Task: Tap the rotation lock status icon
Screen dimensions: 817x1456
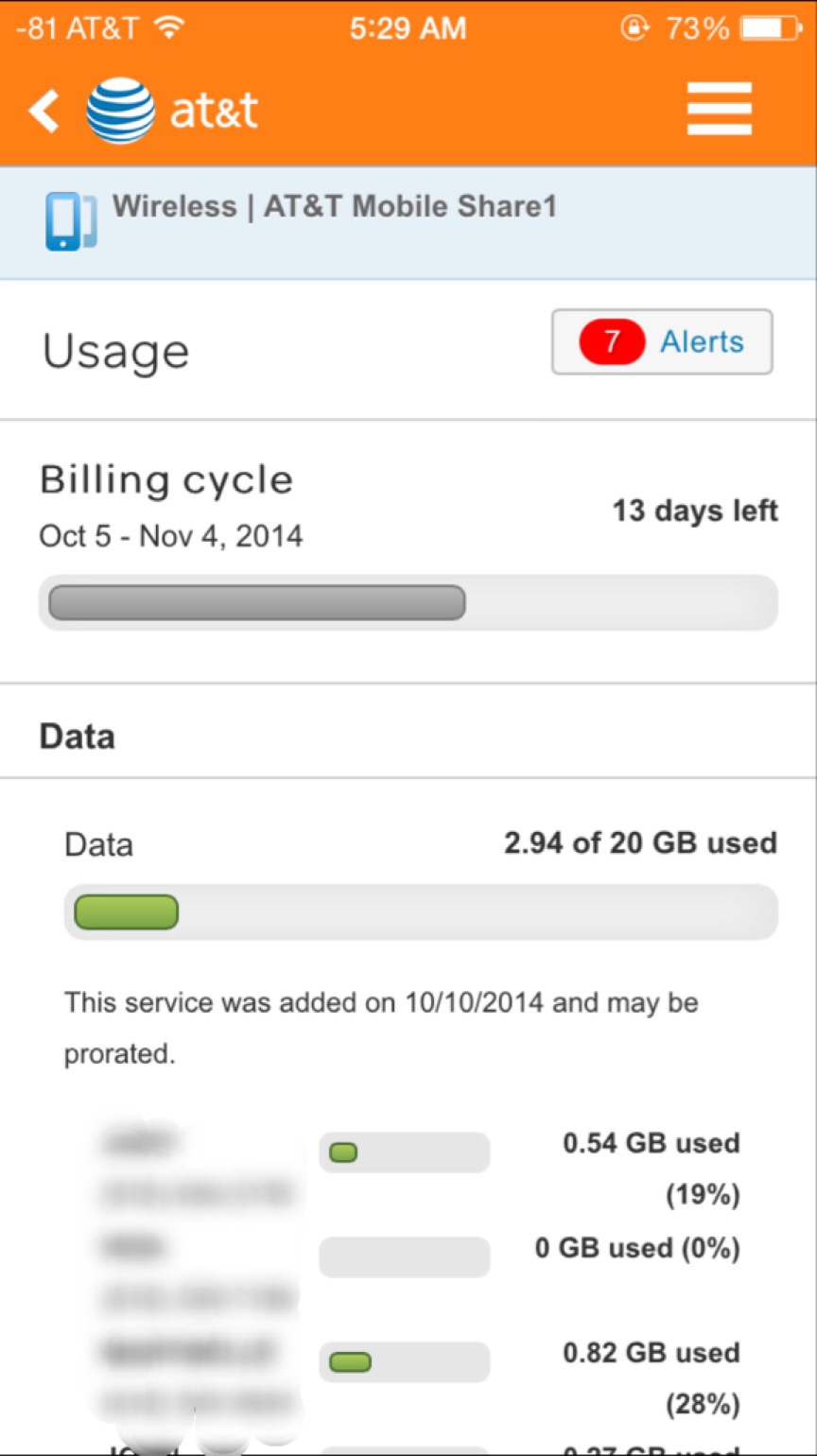Action: (633, 28)
